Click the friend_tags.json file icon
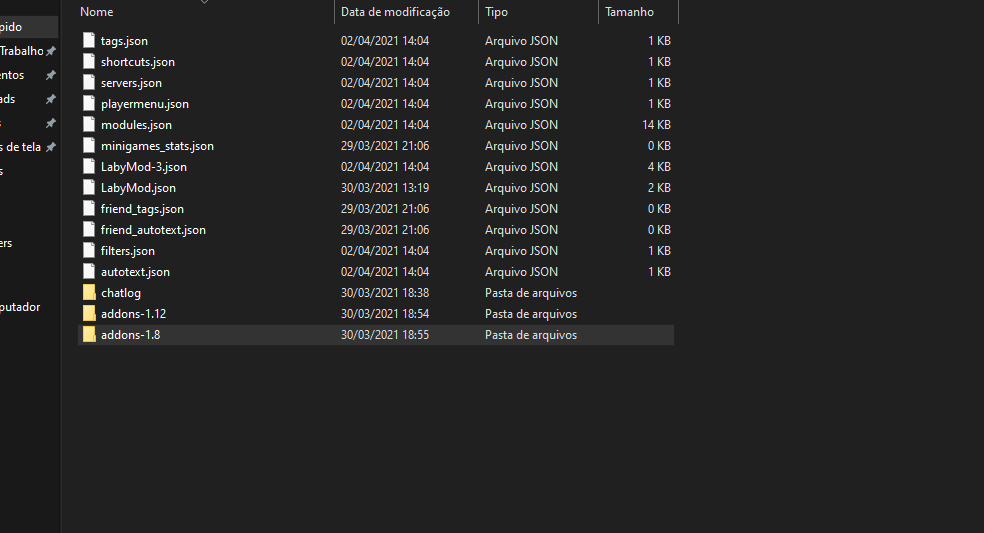 89,209
